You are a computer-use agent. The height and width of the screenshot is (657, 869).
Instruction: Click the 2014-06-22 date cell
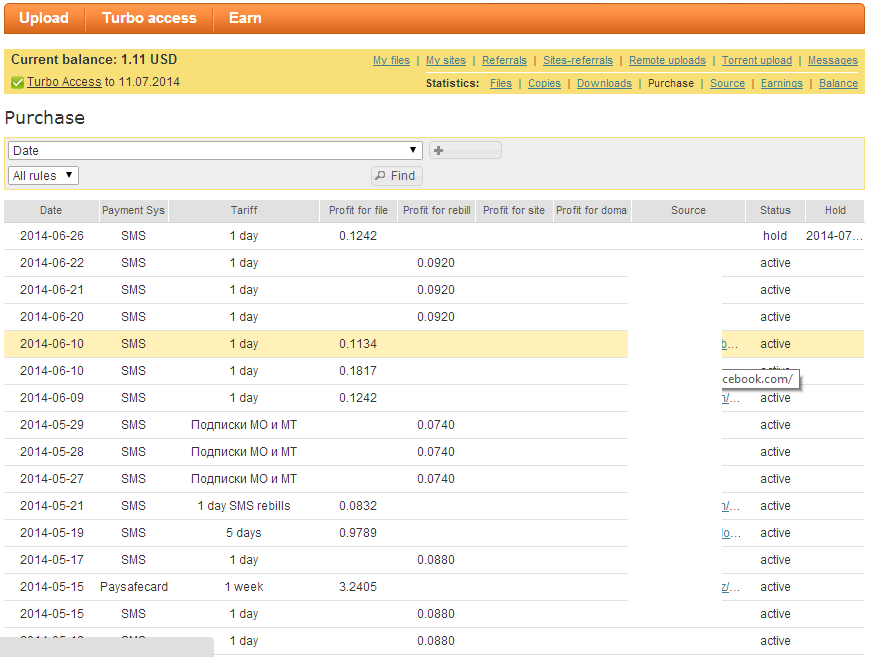(x=52, y=263)
